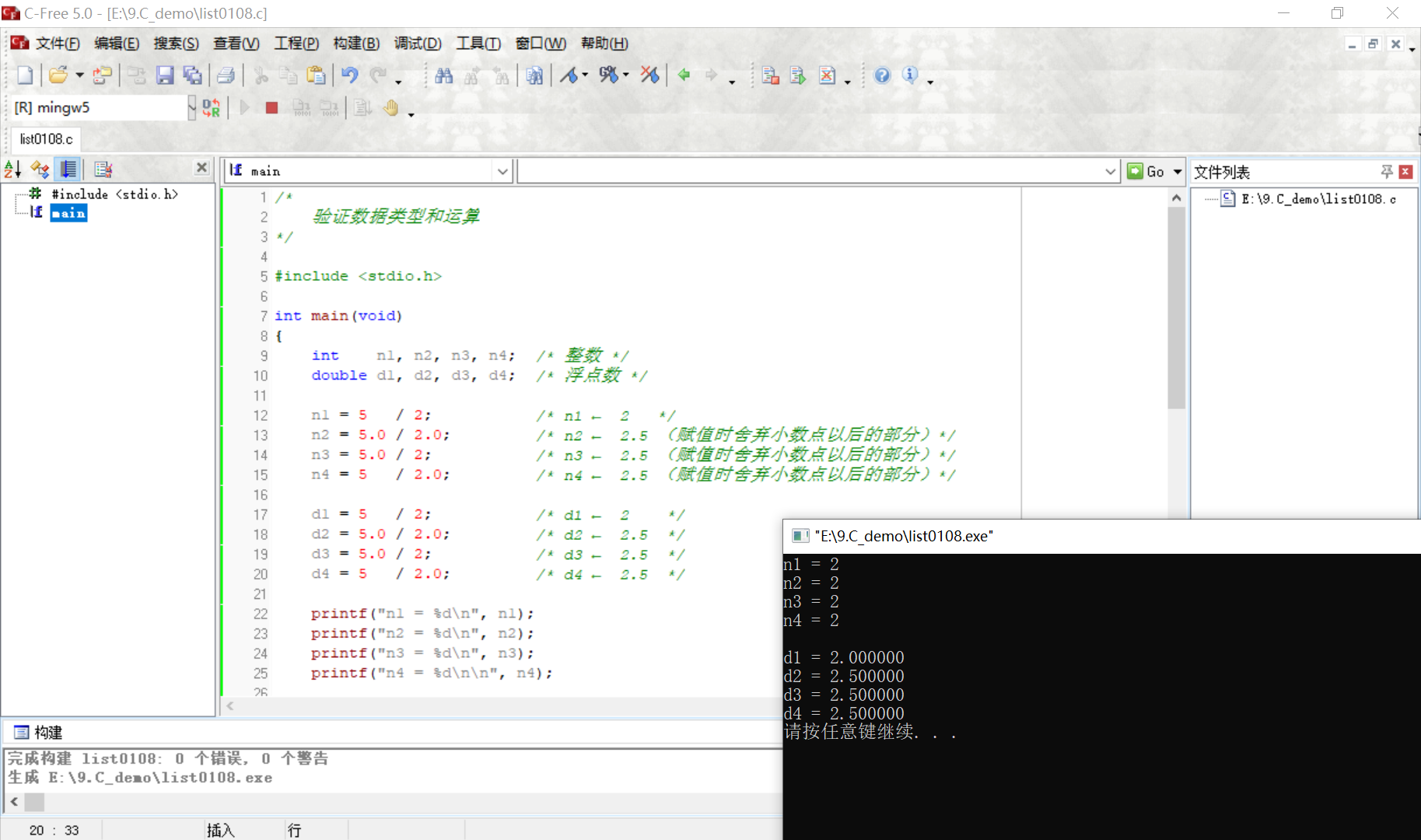
Task: Expand the main function selector dropdown
Action: coord(502,171)
